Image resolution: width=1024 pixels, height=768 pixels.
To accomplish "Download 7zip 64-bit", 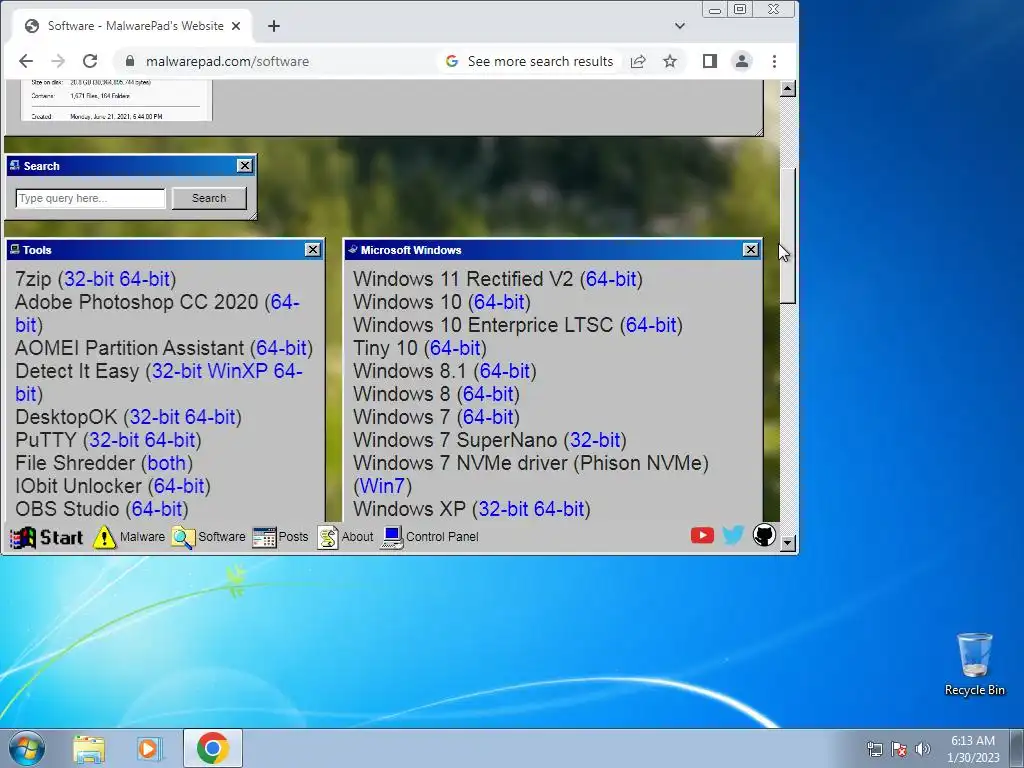I will pyautogui.click(x=144, y=279).
